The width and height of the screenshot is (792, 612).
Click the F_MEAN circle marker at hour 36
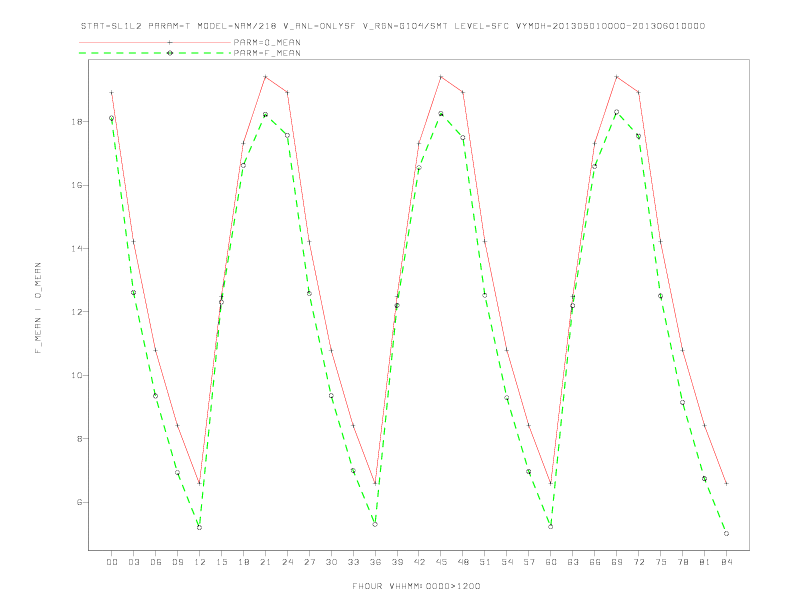[375, 525]
